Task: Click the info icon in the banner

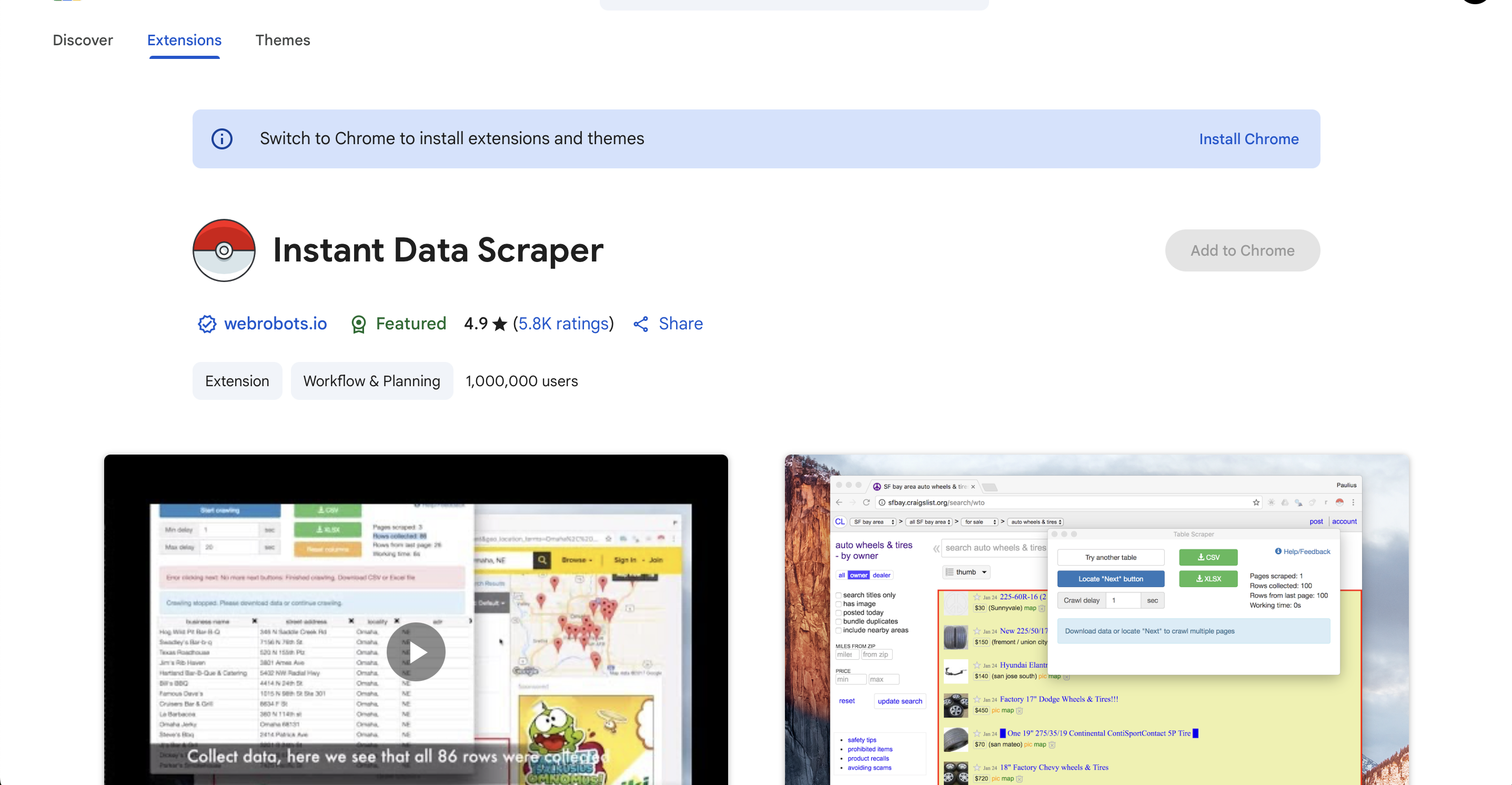Action: (222, 138)
